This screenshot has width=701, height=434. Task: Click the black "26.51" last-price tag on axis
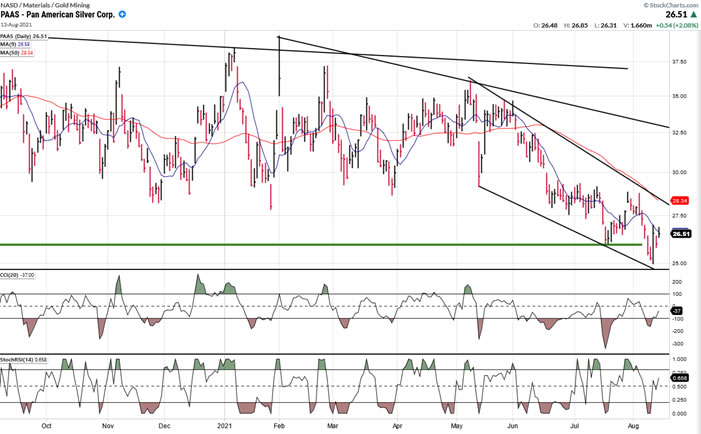(x=681, y=234)
